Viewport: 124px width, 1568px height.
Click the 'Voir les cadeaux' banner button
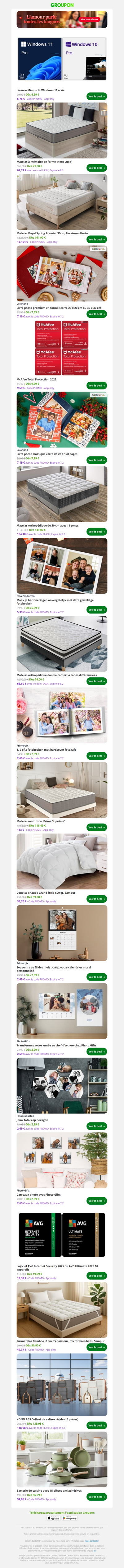coord(89,20)
